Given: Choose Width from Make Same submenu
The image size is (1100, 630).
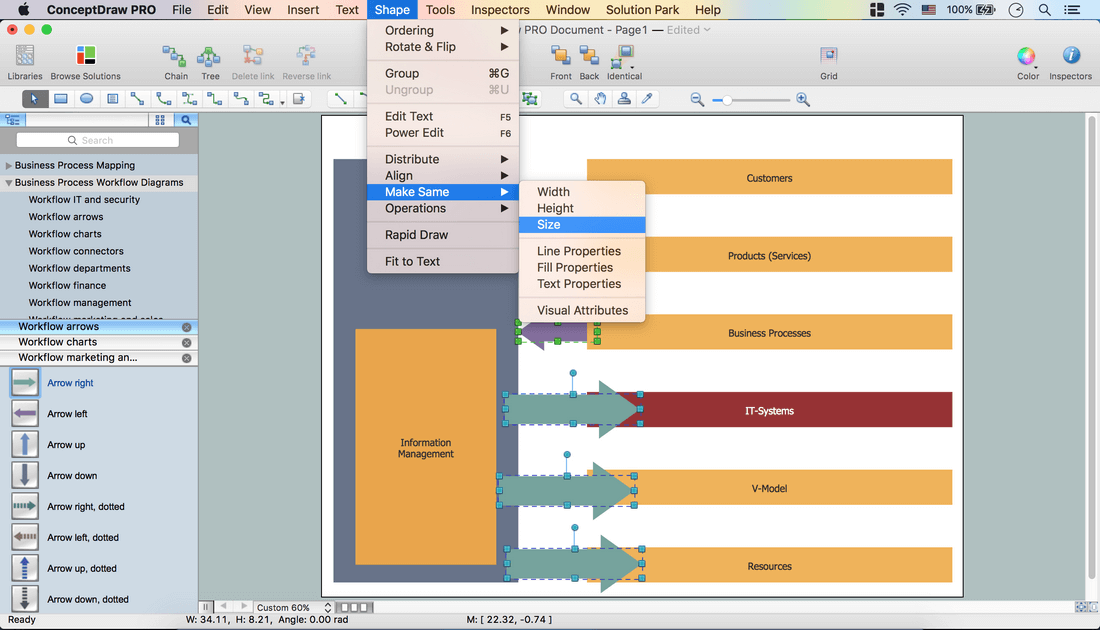Looking at the screenshot, I should pyautogui.click(x=582, y=192).
